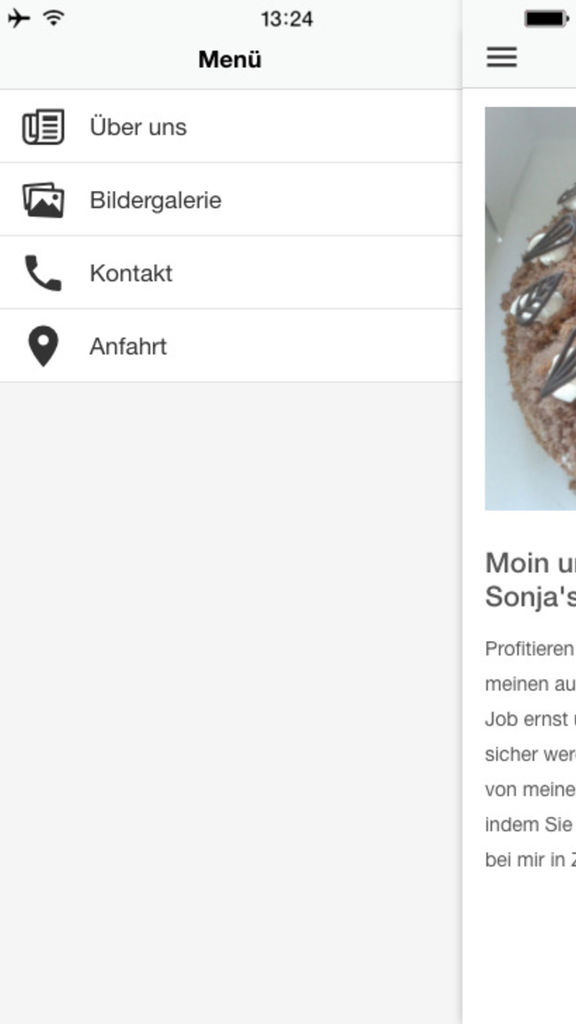
Task: Click the newspaper icon beside Über uns
Action: click(43, 127)
